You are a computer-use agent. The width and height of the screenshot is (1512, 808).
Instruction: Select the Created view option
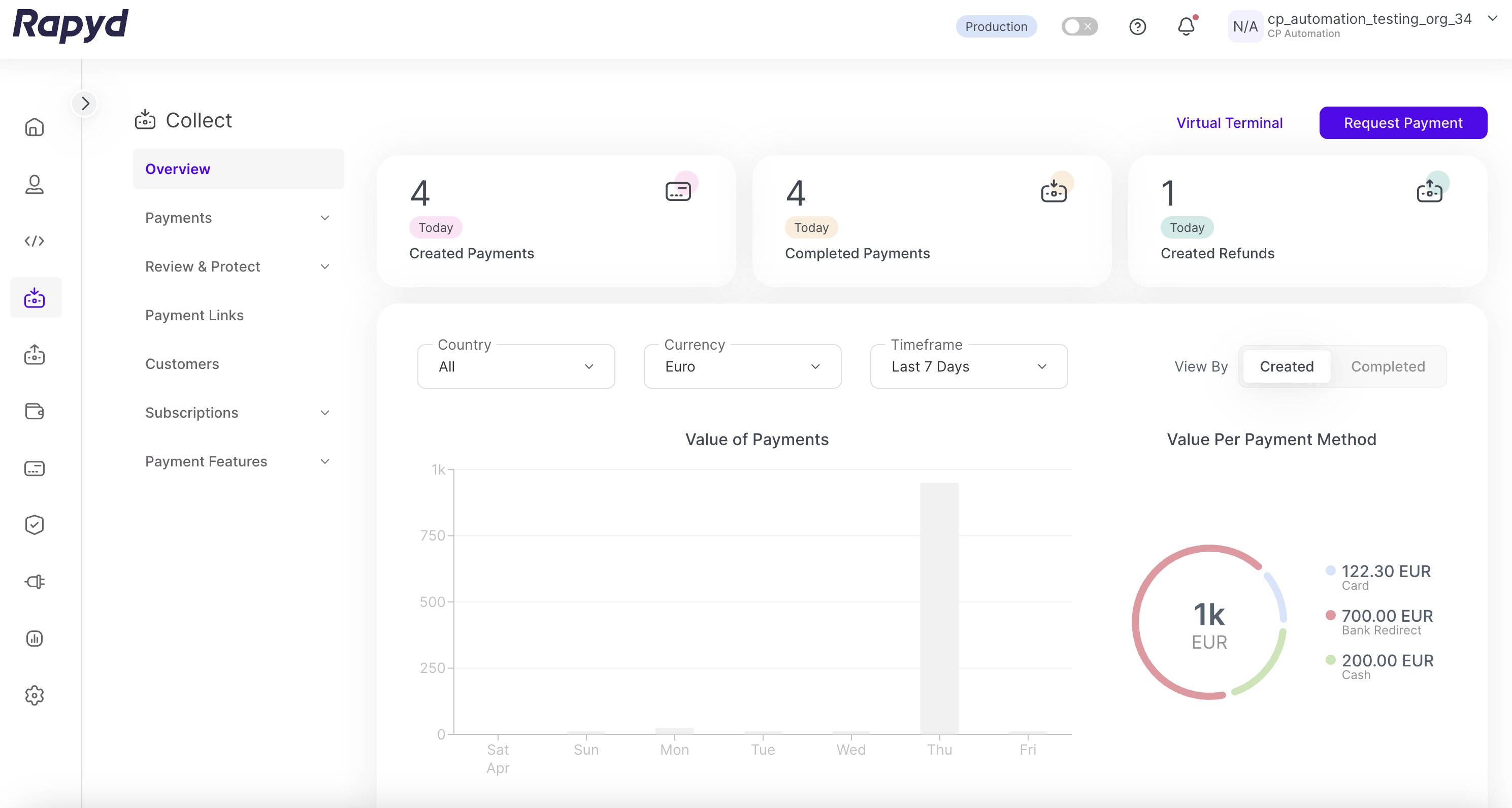pyautogui.click(x=1287, y=367)
